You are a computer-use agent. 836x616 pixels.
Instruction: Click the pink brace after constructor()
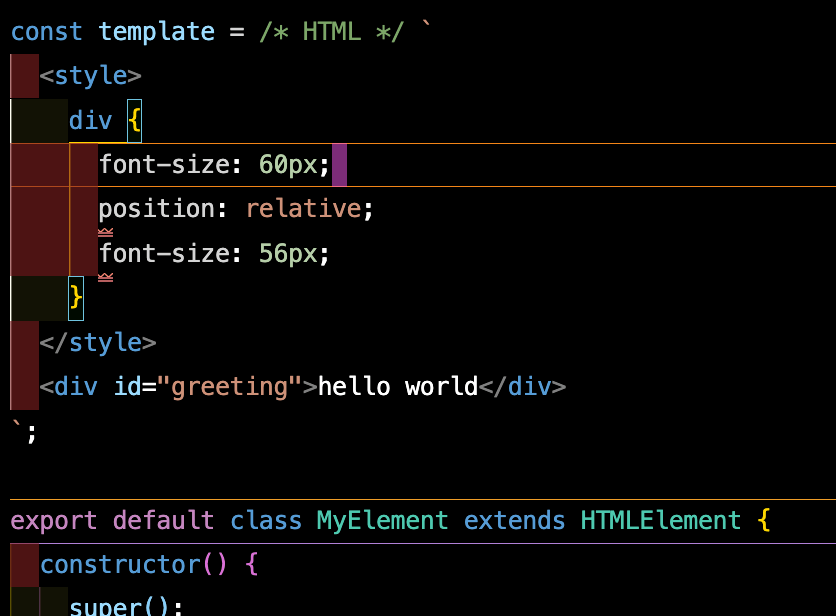[x=252, y=564]
